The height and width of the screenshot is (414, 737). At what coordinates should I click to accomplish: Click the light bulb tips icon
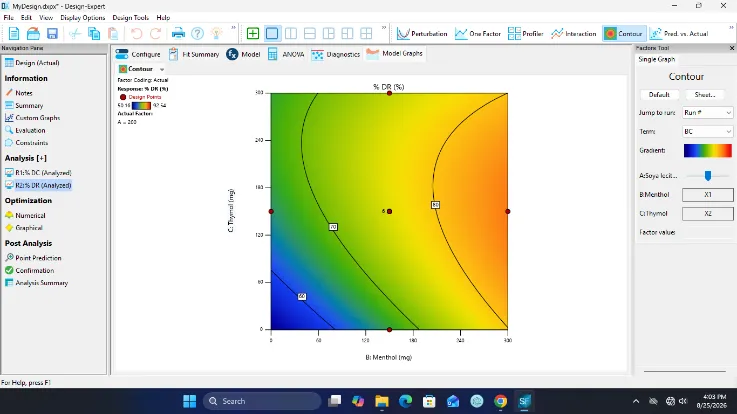pyautogui.click(x=216, y=33)
